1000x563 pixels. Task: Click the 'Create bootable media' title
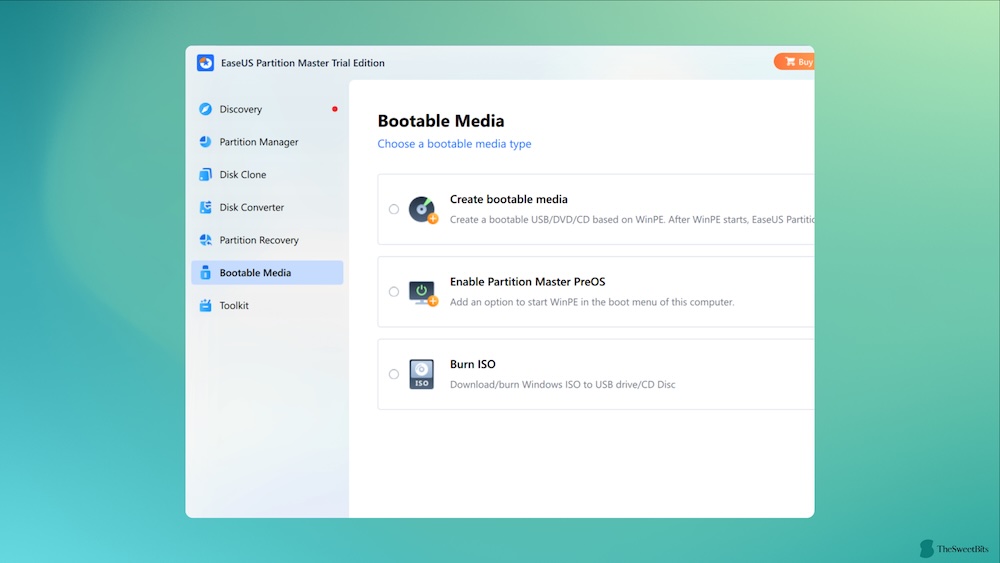tap(508, 199)
